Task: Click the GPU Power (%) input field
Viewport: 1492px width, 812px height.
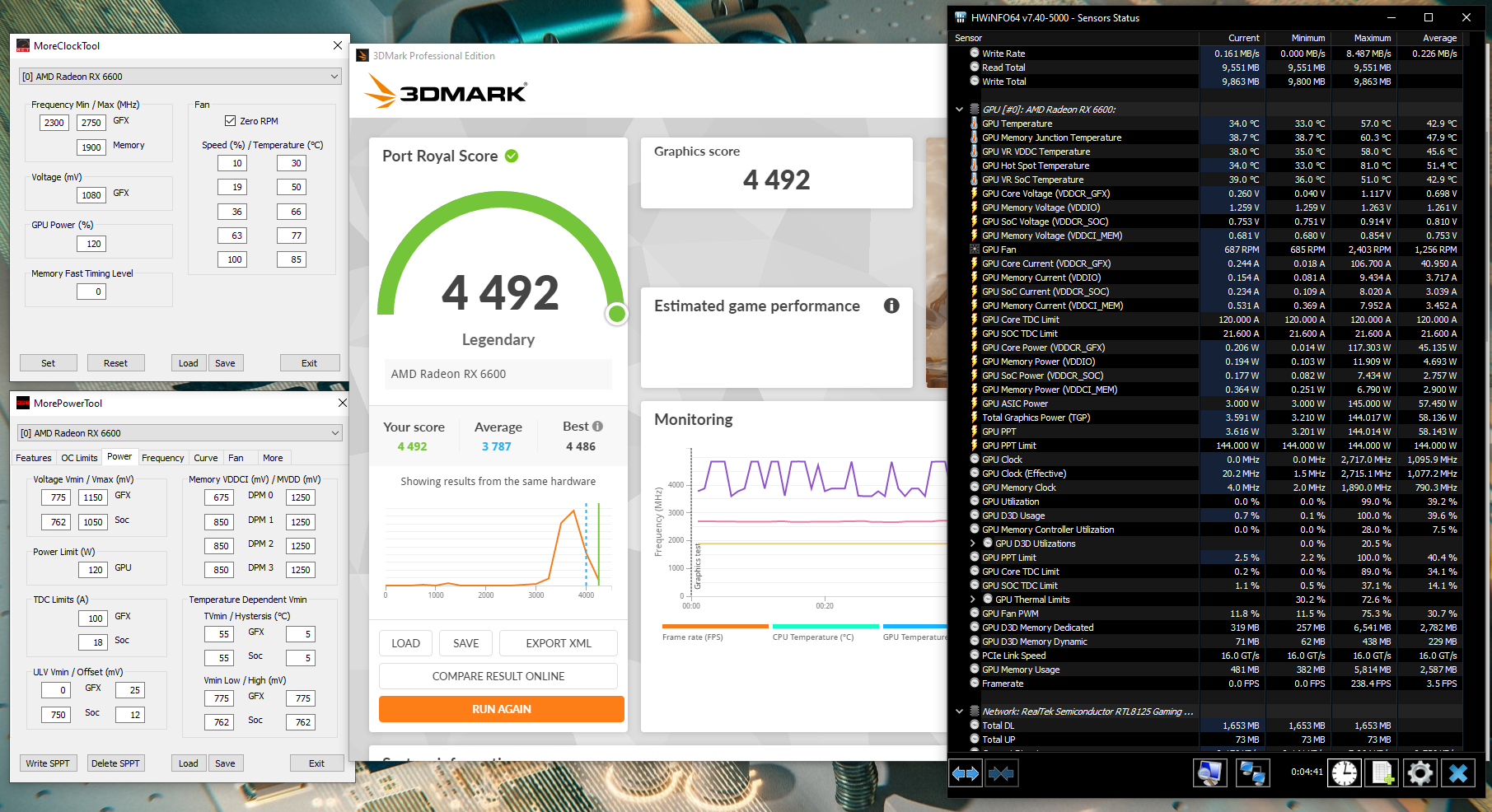Action: [x=92, y=244]
